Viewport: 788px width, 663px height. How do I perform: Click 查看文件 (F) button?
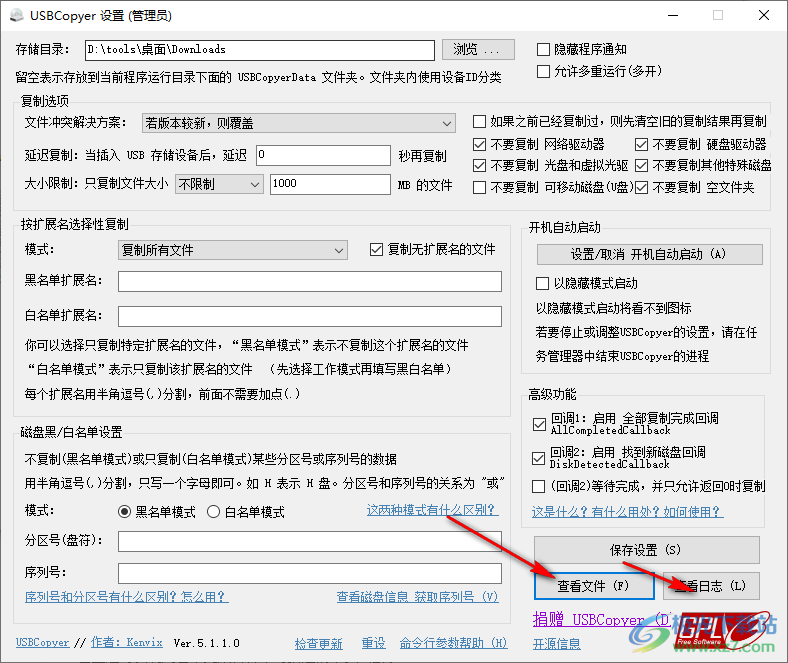(x=594, y=586)
